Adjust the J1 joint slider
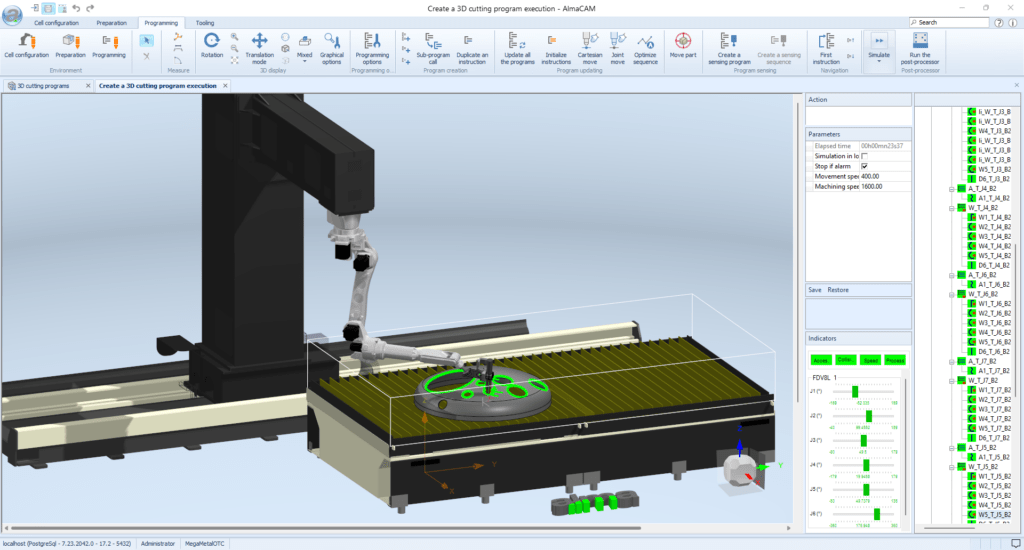1024x550 pixels. coord(857,393)
